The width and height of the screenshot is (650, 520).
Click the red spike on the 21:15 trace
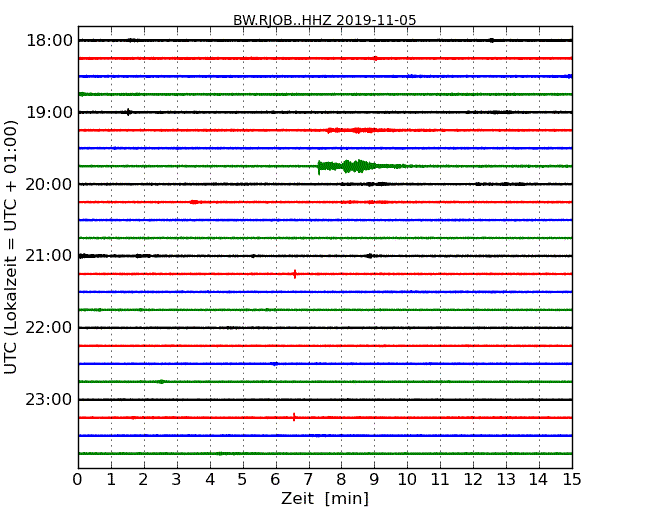pyautogui.click(x=295, y=274)
